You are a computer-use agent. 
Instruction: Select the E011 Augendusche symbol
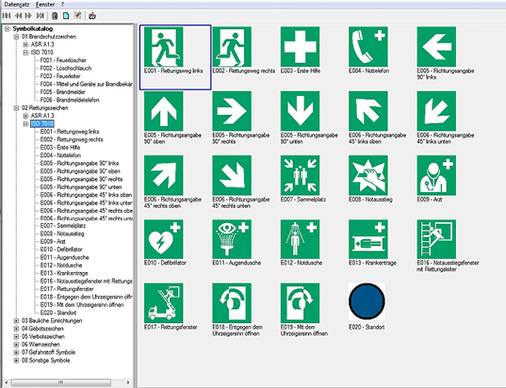pyautogui.click(x=232, y=239)
